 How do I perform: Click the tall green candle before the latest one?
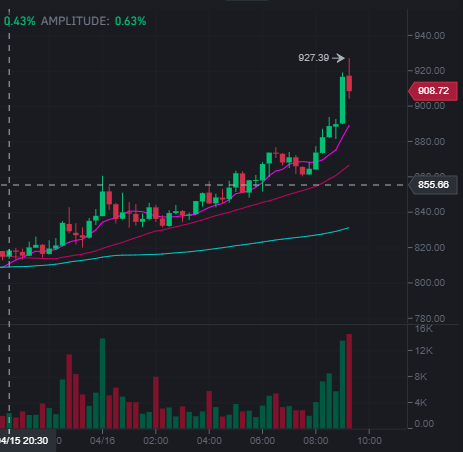(x=342, y=100)
